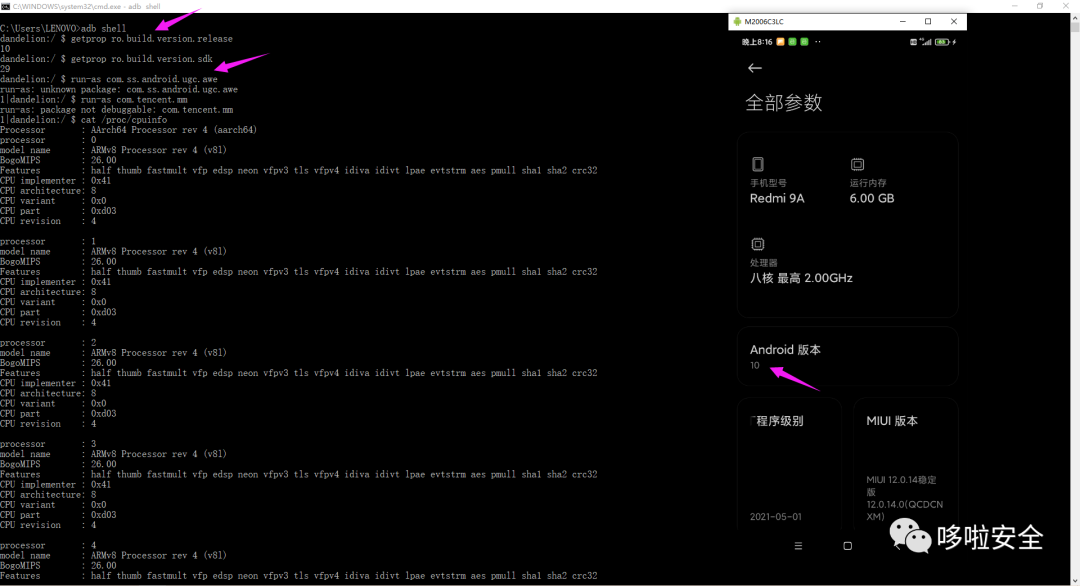Click 'unknown package: com.ss.android.ugc.awe' output line
The image size is (1080, 586).
118,90
